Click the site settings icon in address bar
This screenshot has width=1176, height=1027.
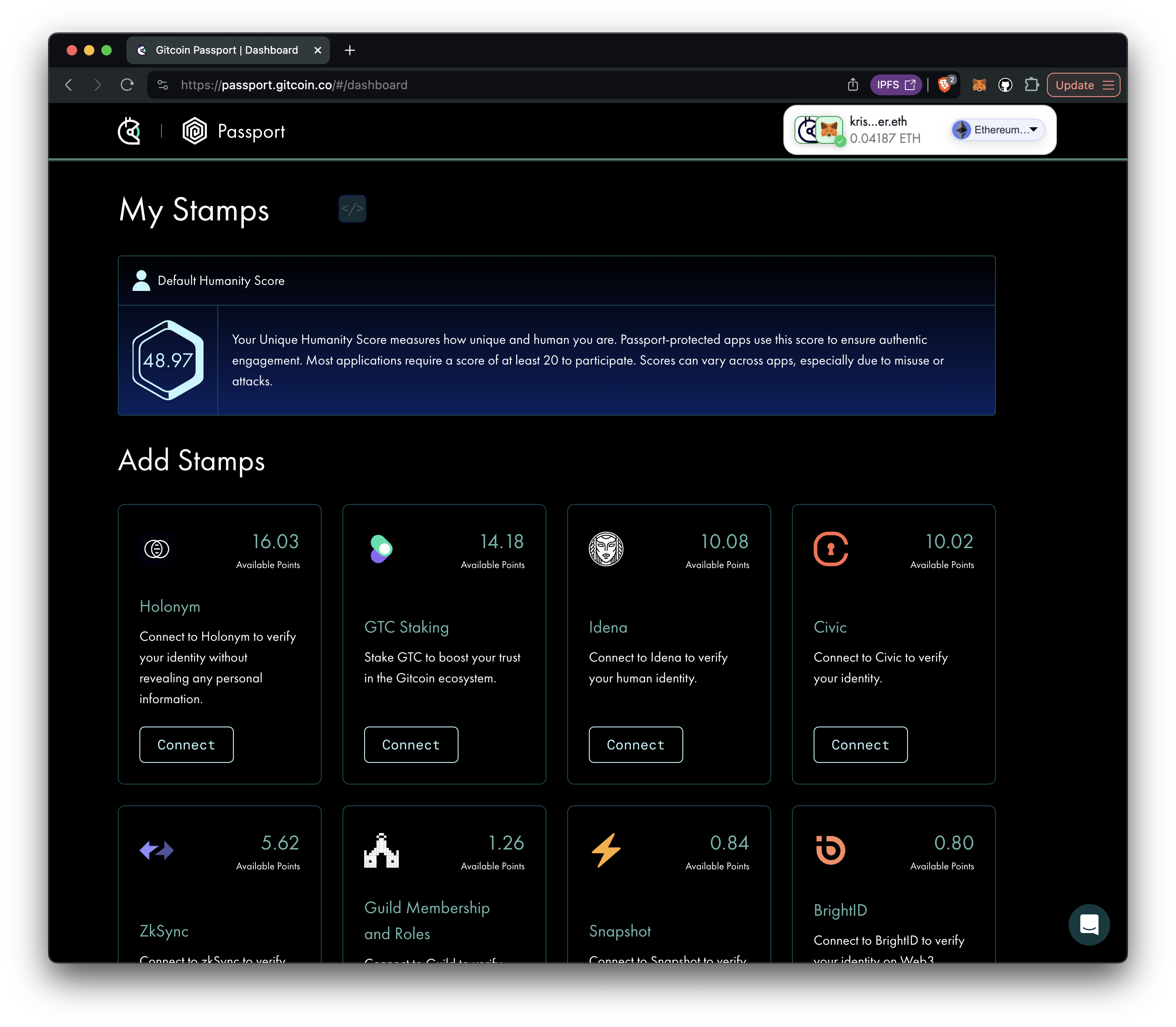163,85
